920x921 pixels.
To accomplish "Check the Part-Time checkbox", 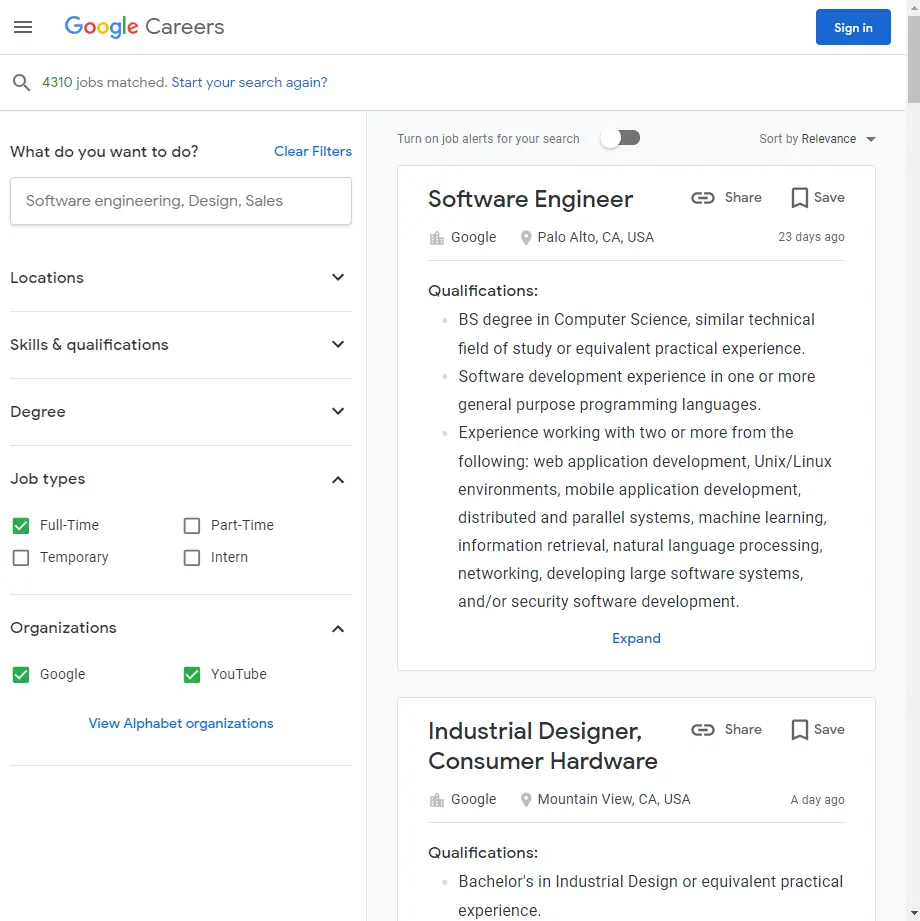I will (192, 526).
